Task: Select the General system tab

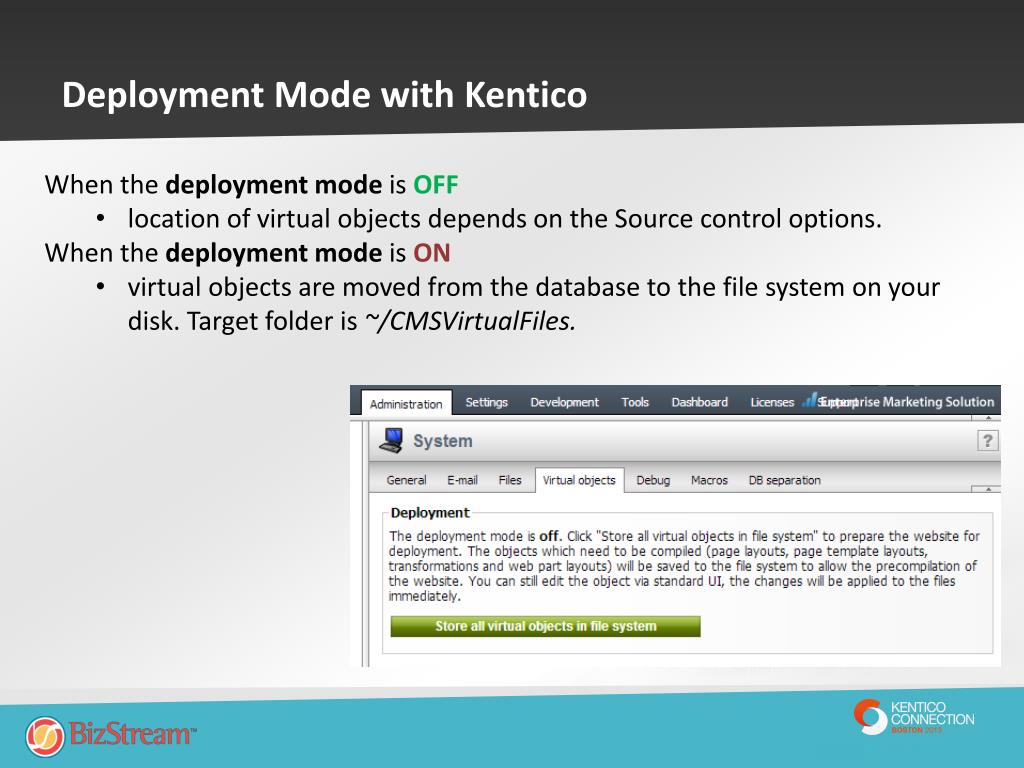Action: (406, 480)
